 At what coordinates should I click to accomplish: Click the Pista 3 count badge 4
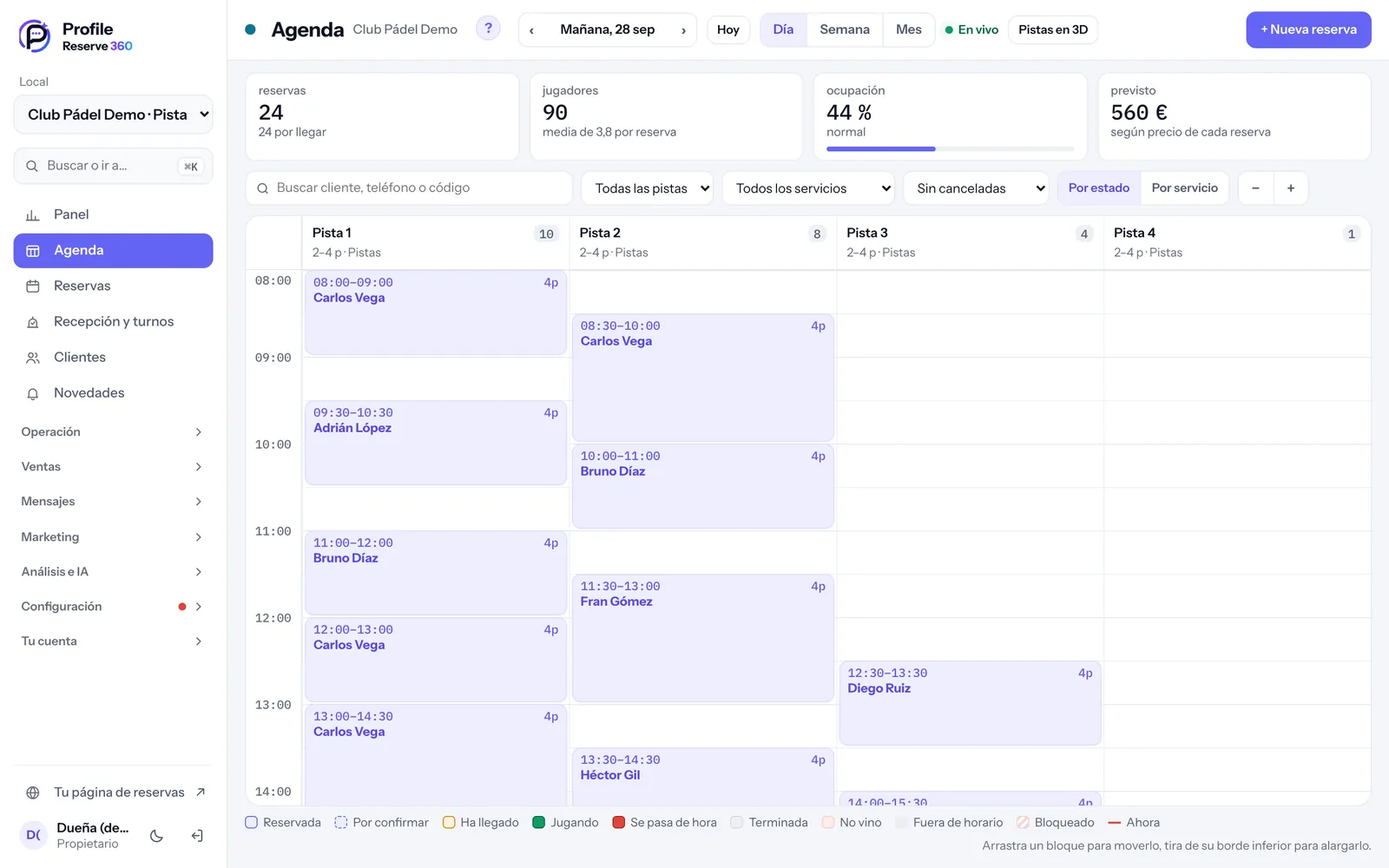click(1083, 233)
